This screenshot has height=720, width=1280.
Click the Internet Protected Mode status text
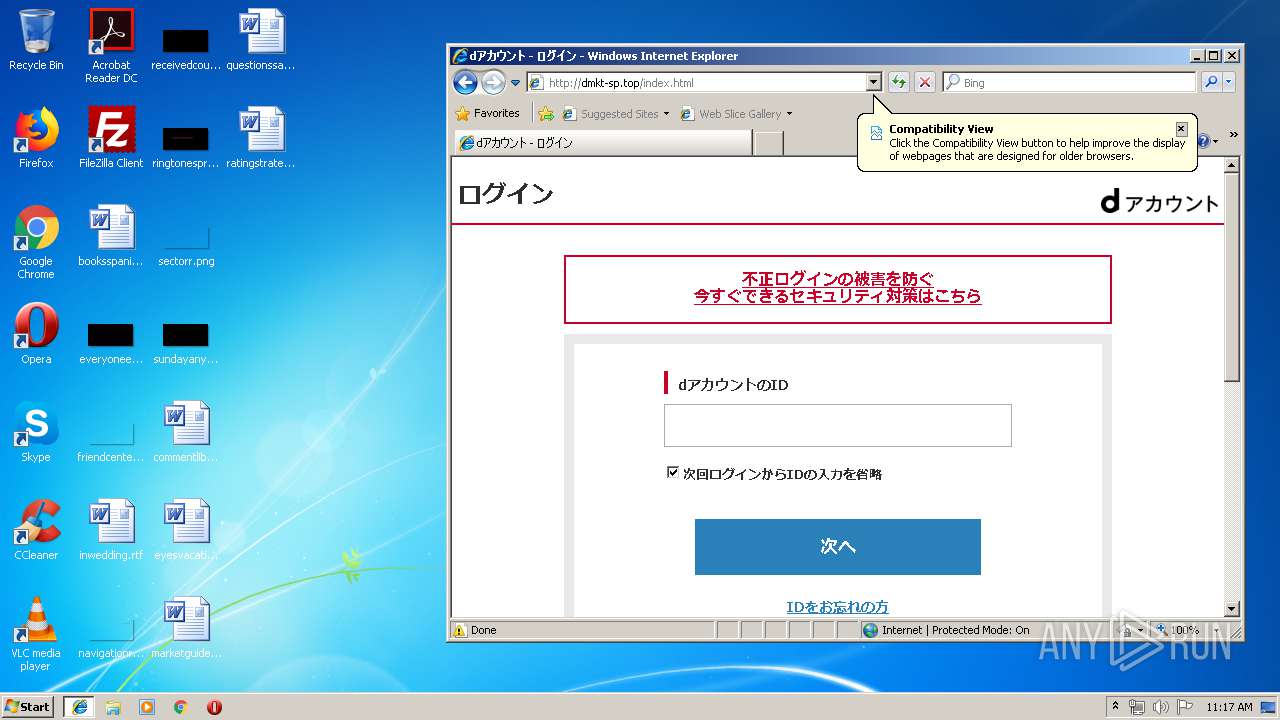pyautogui.click(x=955, y=630)
